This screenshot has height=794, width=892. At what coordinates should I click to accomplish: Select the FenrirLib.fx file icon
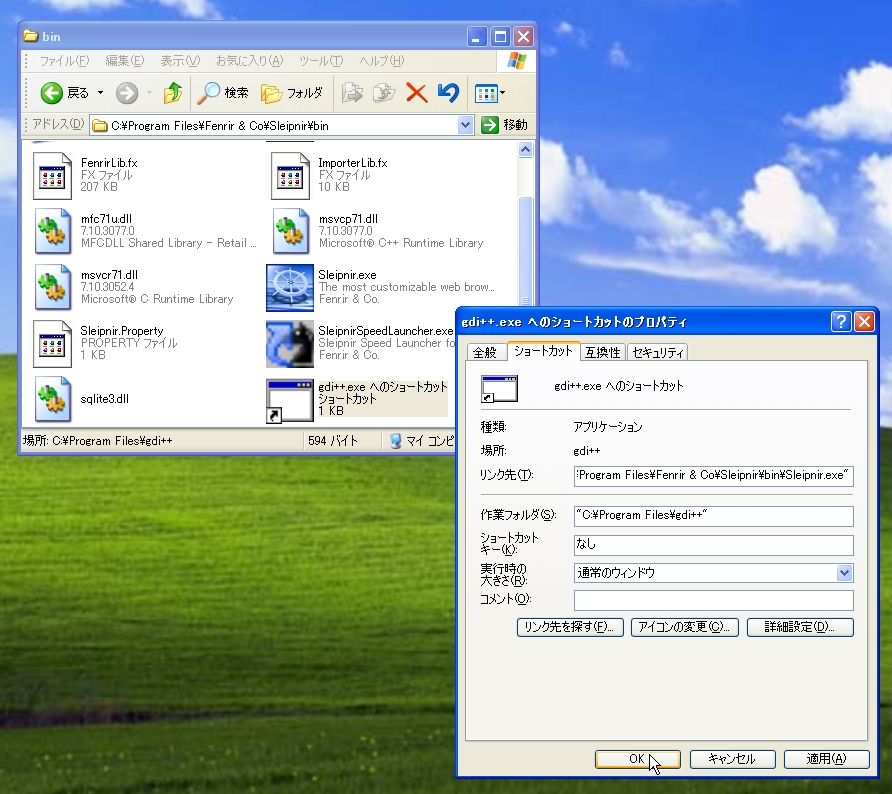(52, 176)
